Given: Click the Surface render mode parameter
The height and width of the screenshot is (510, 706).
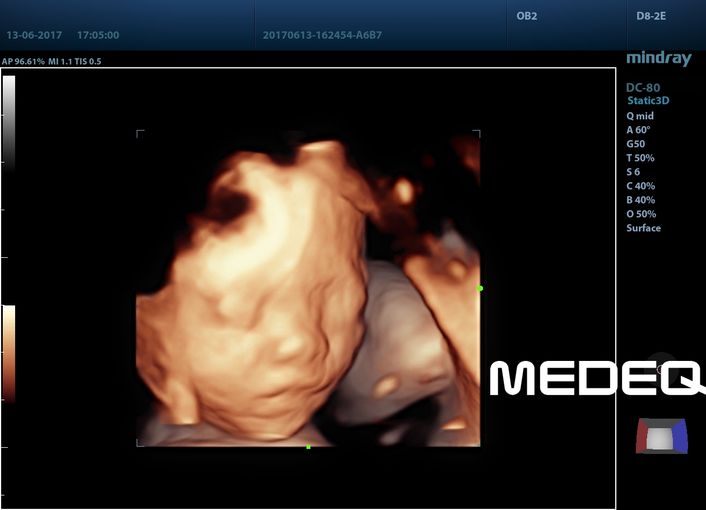Looking at the screenshot, I should point(643,228).
